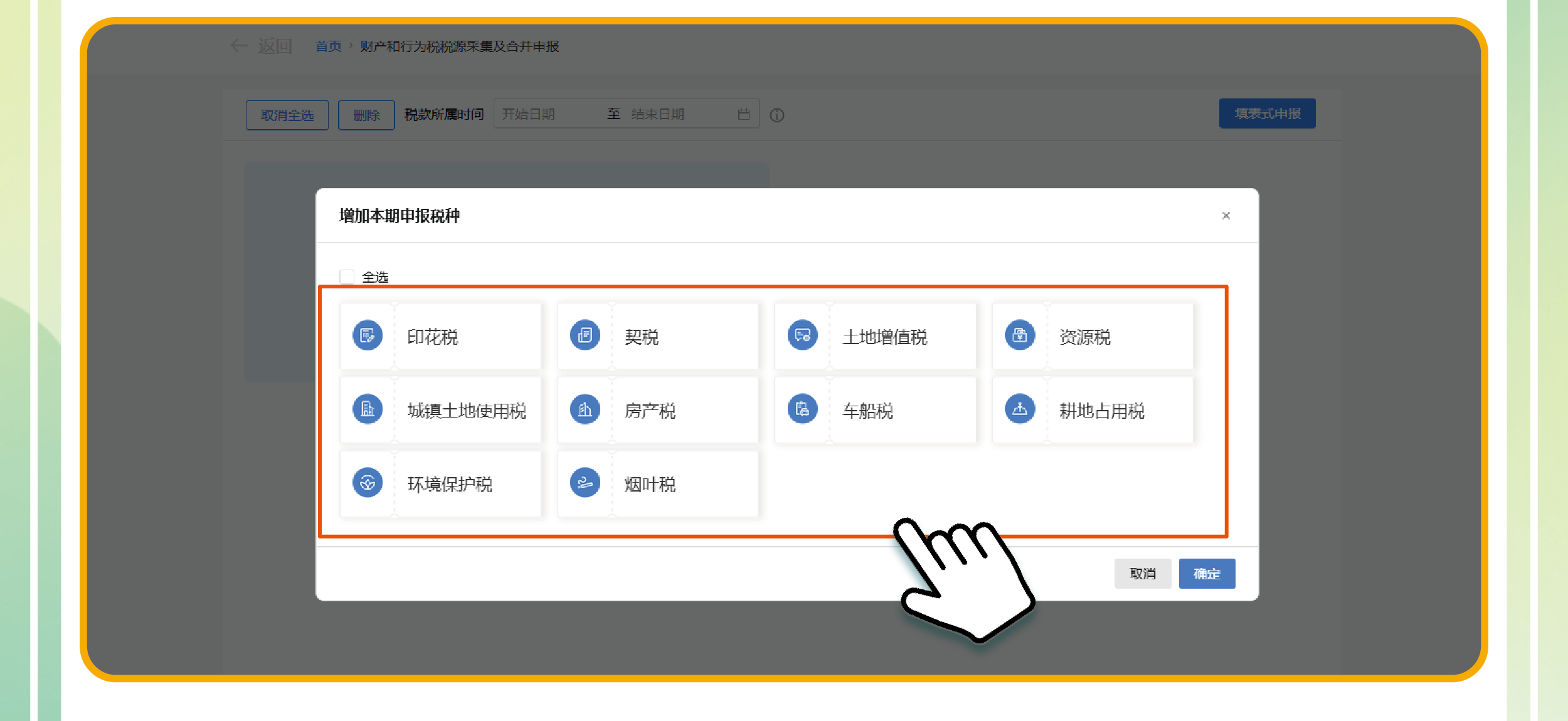Click the info icon beside date range

[x=777, y=115]
